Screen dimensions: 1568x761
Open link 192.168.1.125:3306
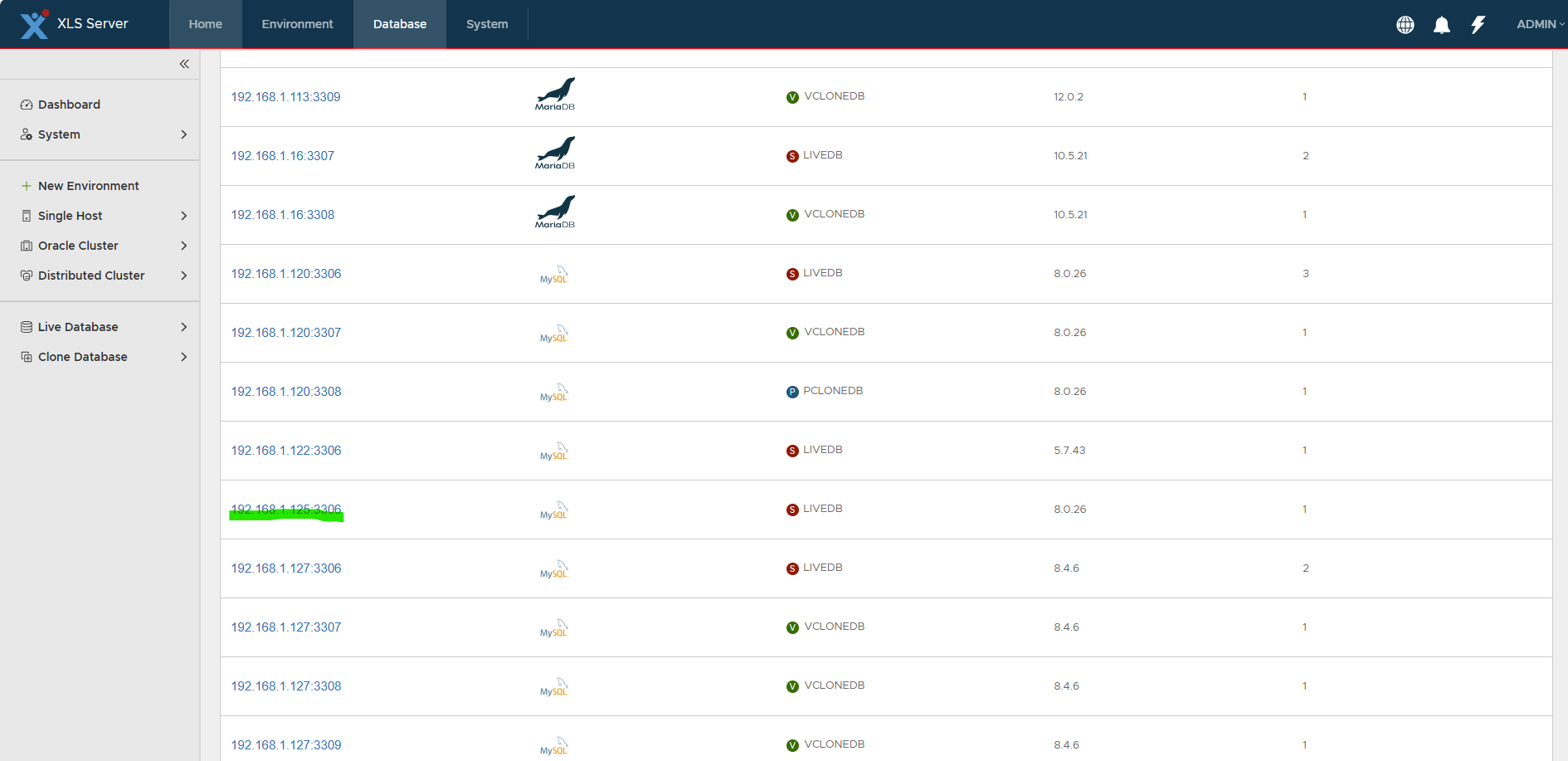click(285, 509)
